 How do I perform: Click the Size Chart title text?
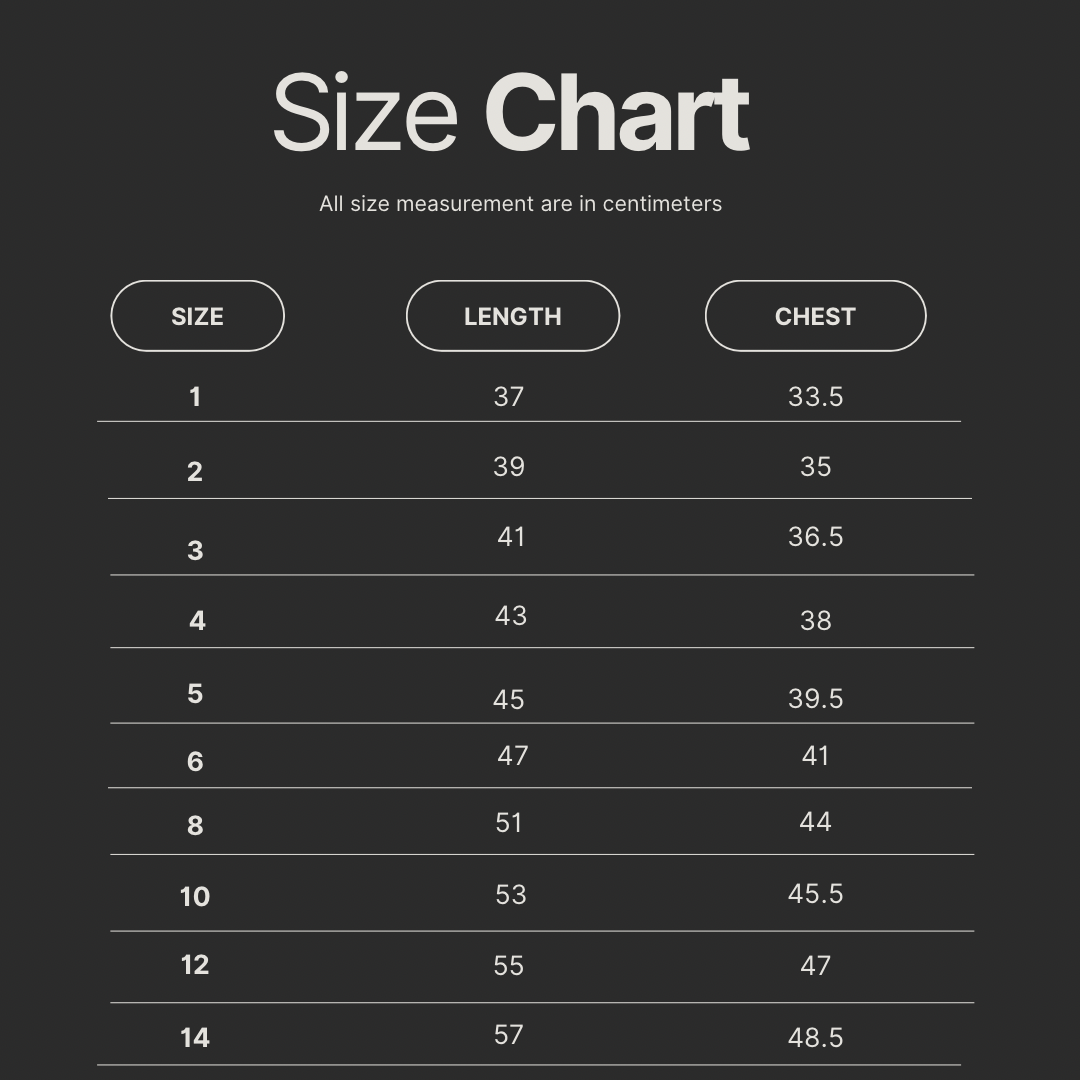point(511,114)
